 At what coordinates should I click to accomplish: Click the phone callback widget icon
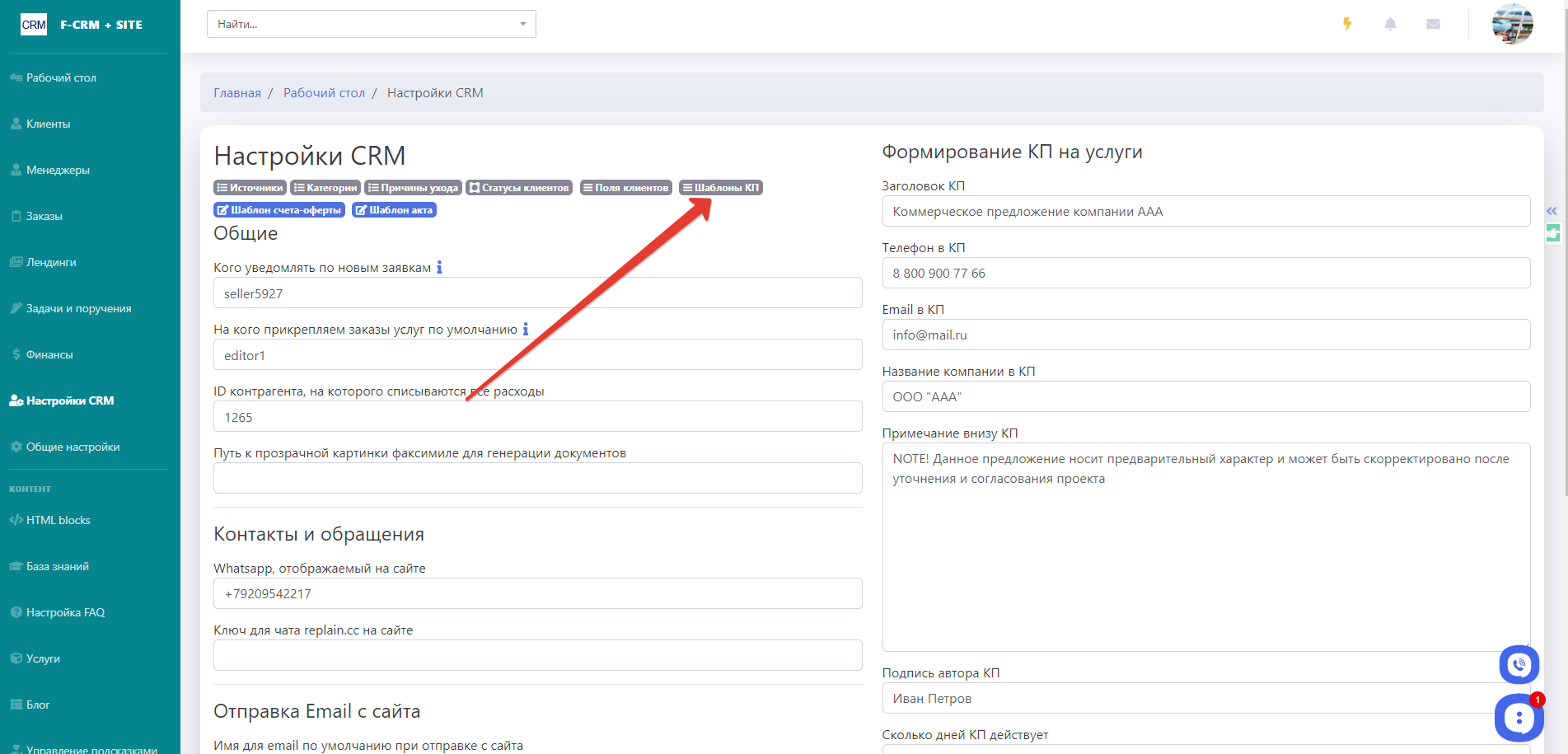coord(1519,664)
